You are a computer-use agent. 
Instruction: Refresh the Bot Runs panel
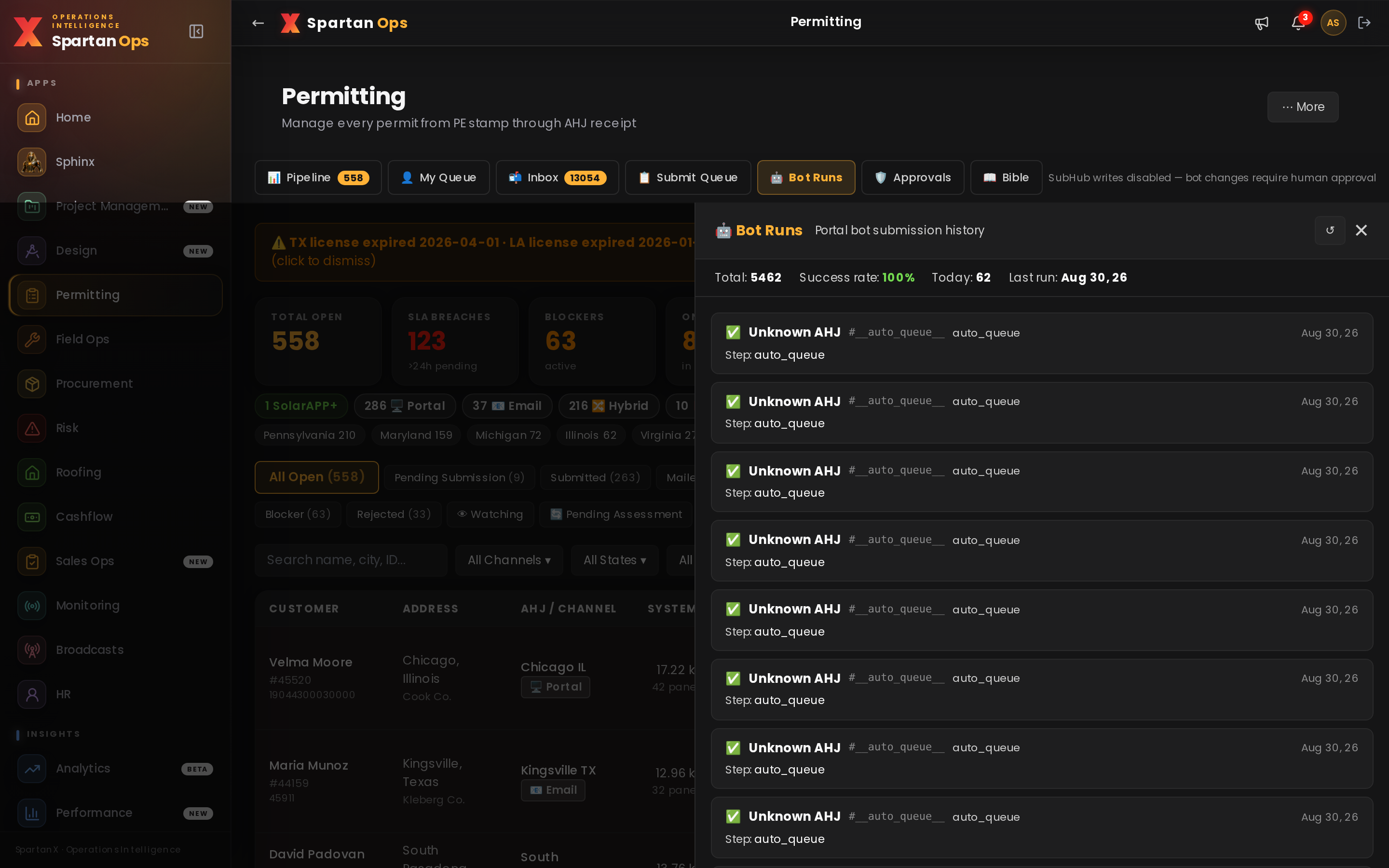[x=1330, y=230]
